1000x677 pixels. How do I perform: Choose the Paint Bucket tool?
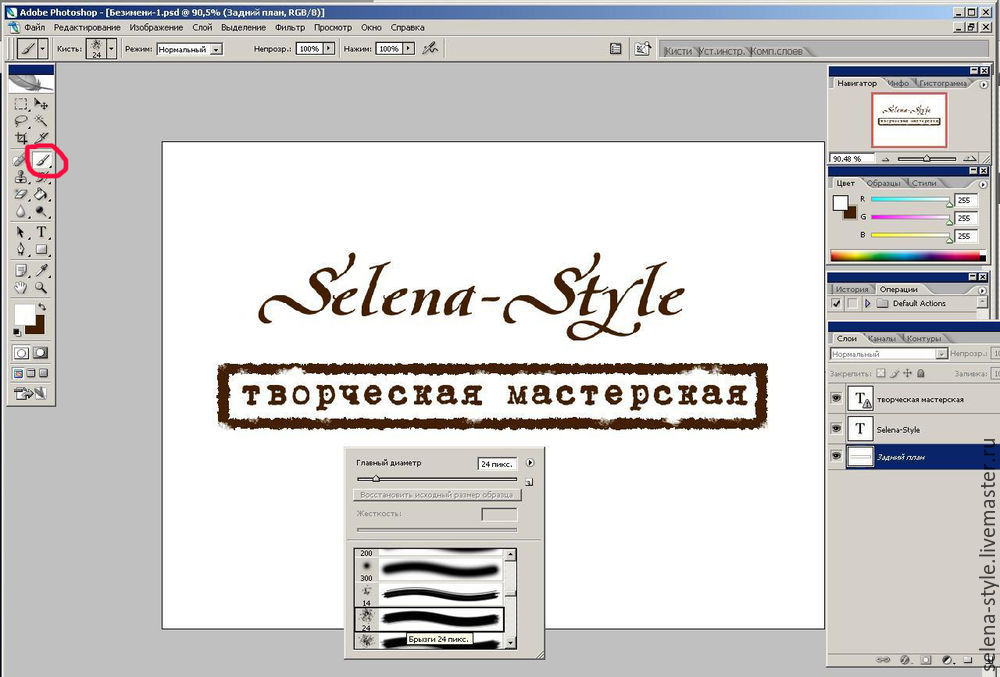pos(42,195)
